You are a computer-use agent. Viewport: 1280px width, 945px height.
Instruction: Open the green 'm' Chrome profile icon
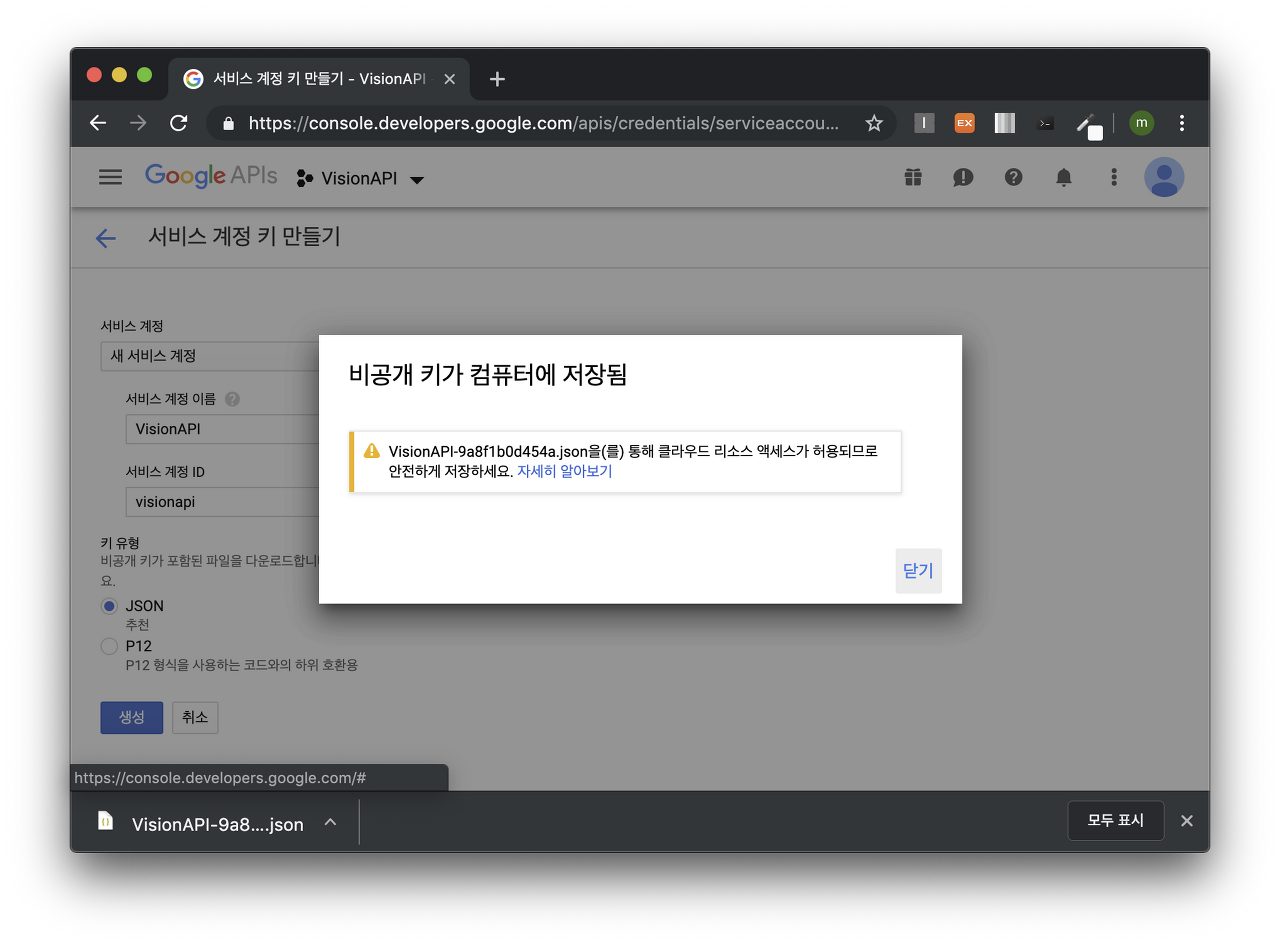coord(1141,123)
